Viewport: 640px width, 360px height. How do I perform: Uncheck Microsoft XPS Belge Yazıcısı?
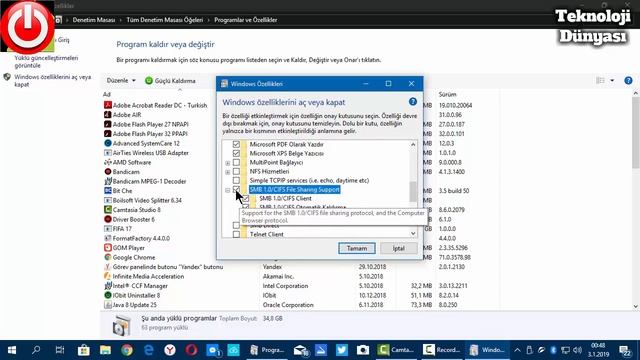pos(236,153)
